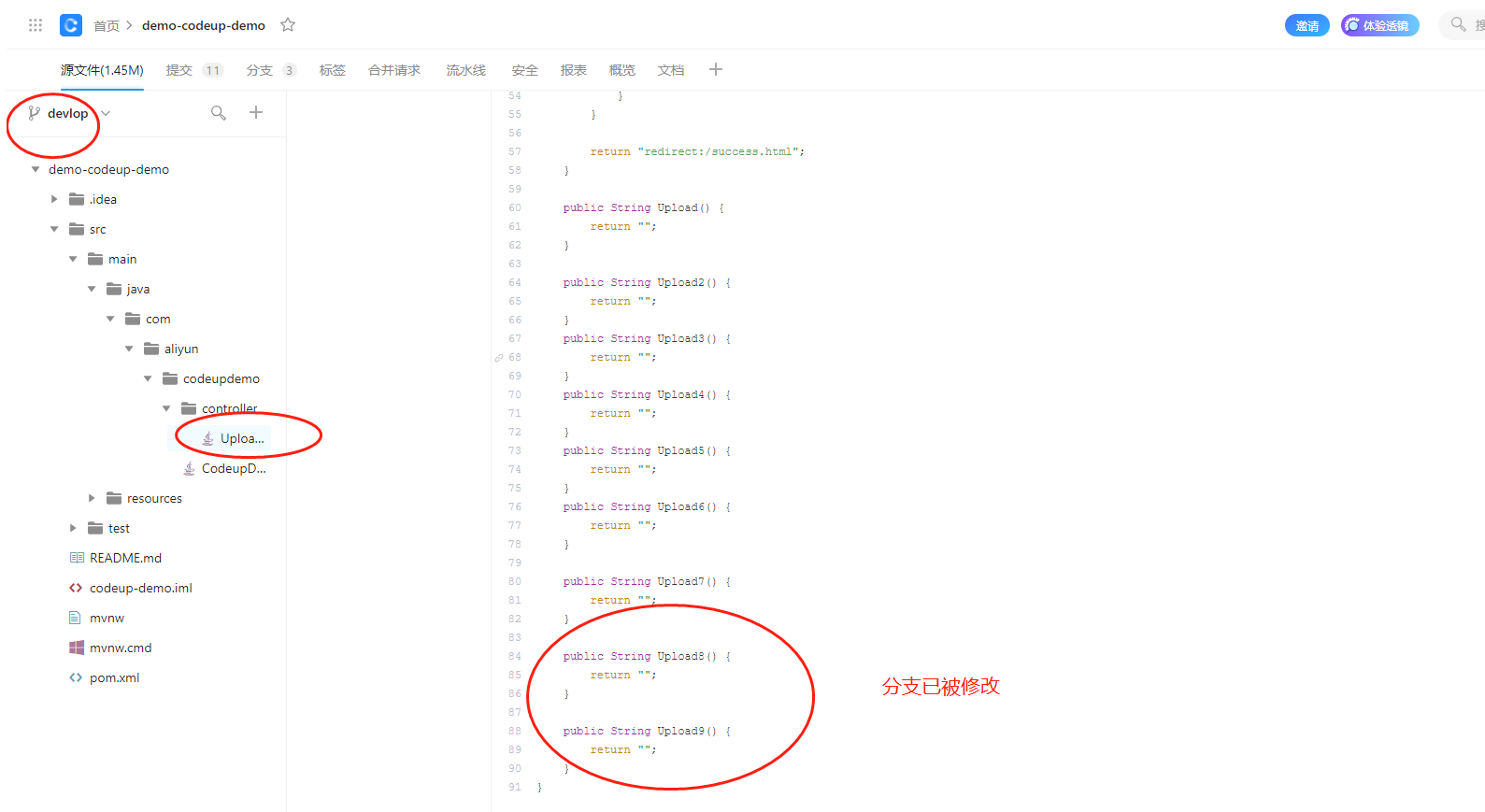1485x812 pixels.
Task: Collapse the aliyun folder arrow
Action: (x=129, y=349)
